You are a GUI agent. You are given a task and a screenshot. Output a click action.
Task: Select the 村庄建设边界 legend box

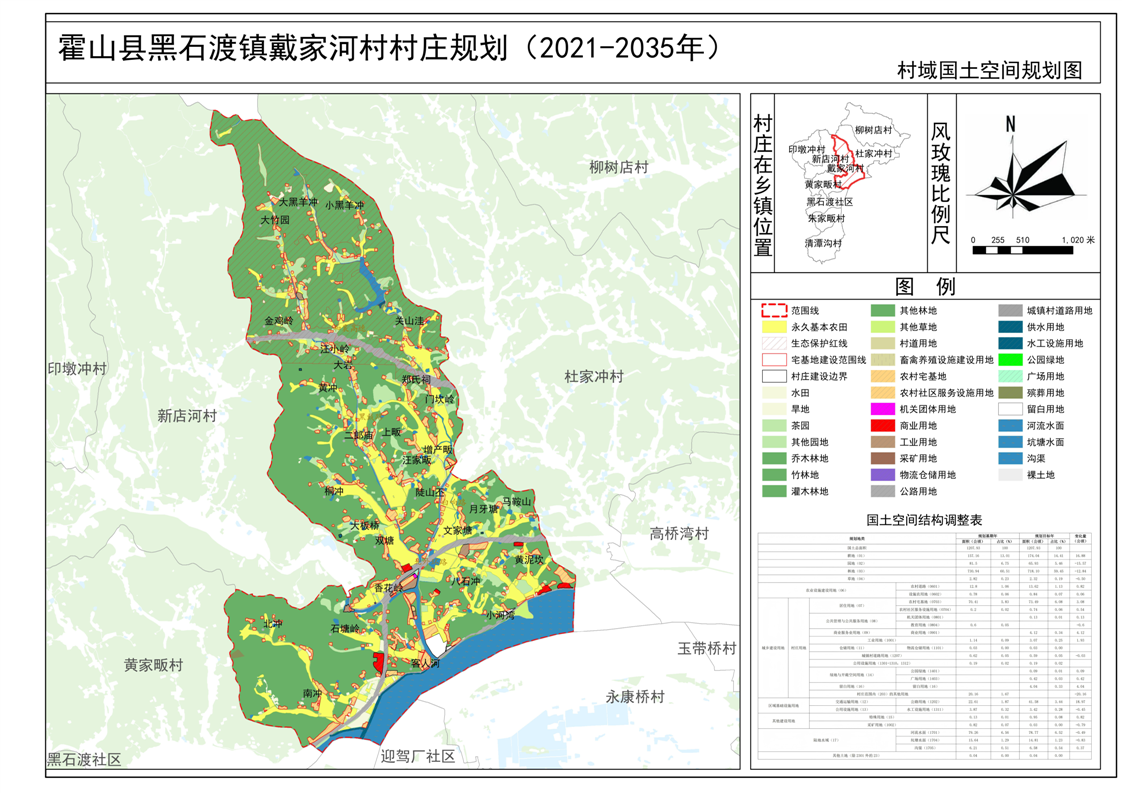774,377
